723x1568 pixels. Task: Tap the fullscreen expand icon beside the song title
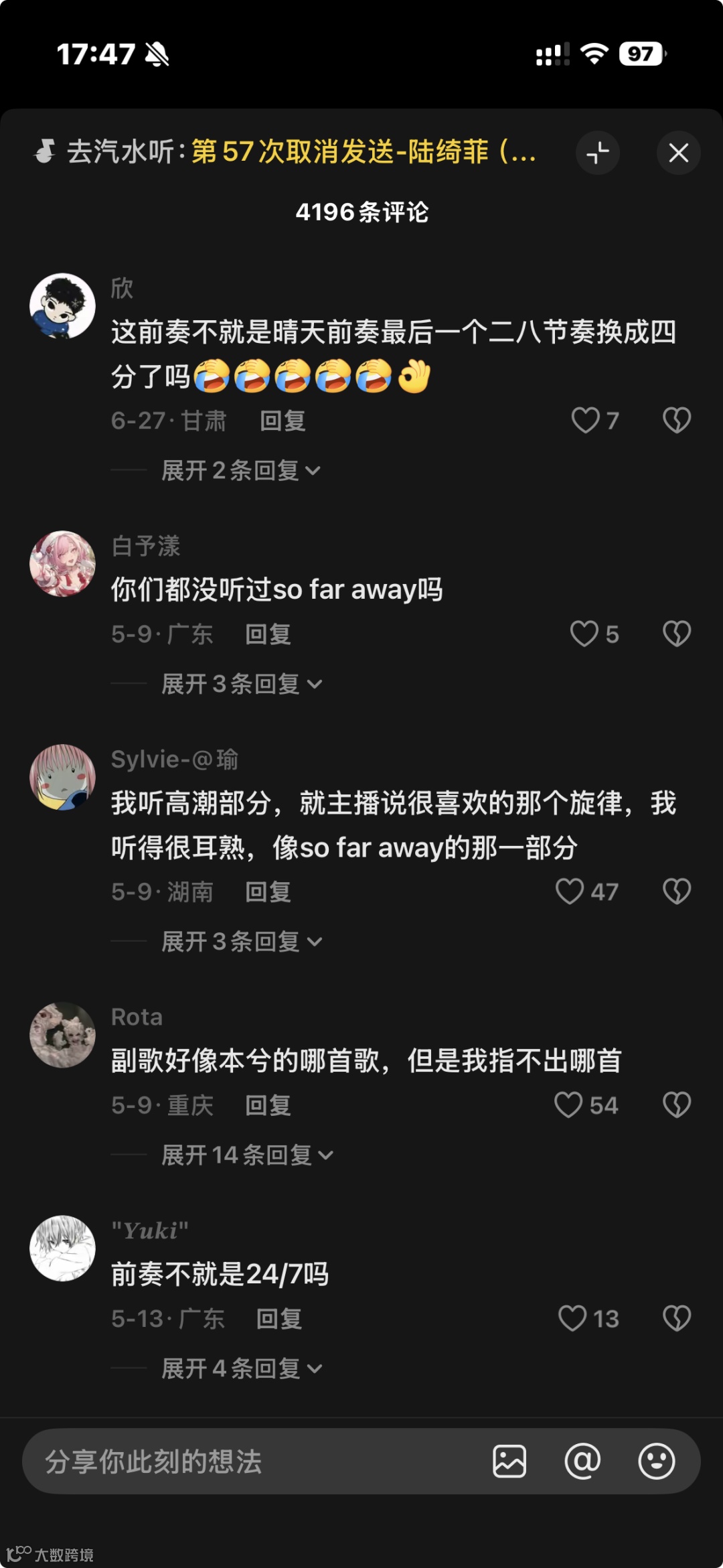tap(598, 153)
